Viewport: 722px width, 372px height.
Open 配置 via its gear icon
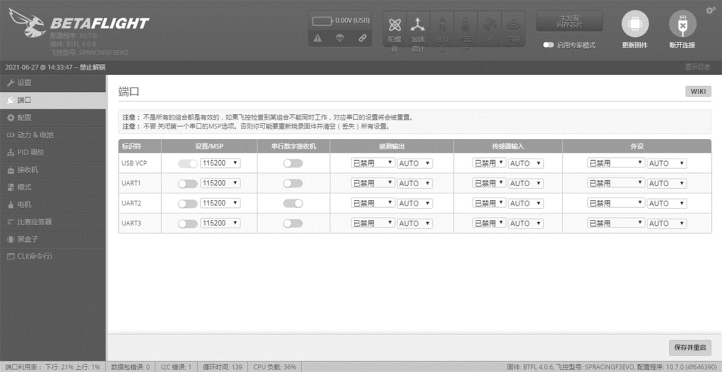pyautogui.click(x=11, y=118)
